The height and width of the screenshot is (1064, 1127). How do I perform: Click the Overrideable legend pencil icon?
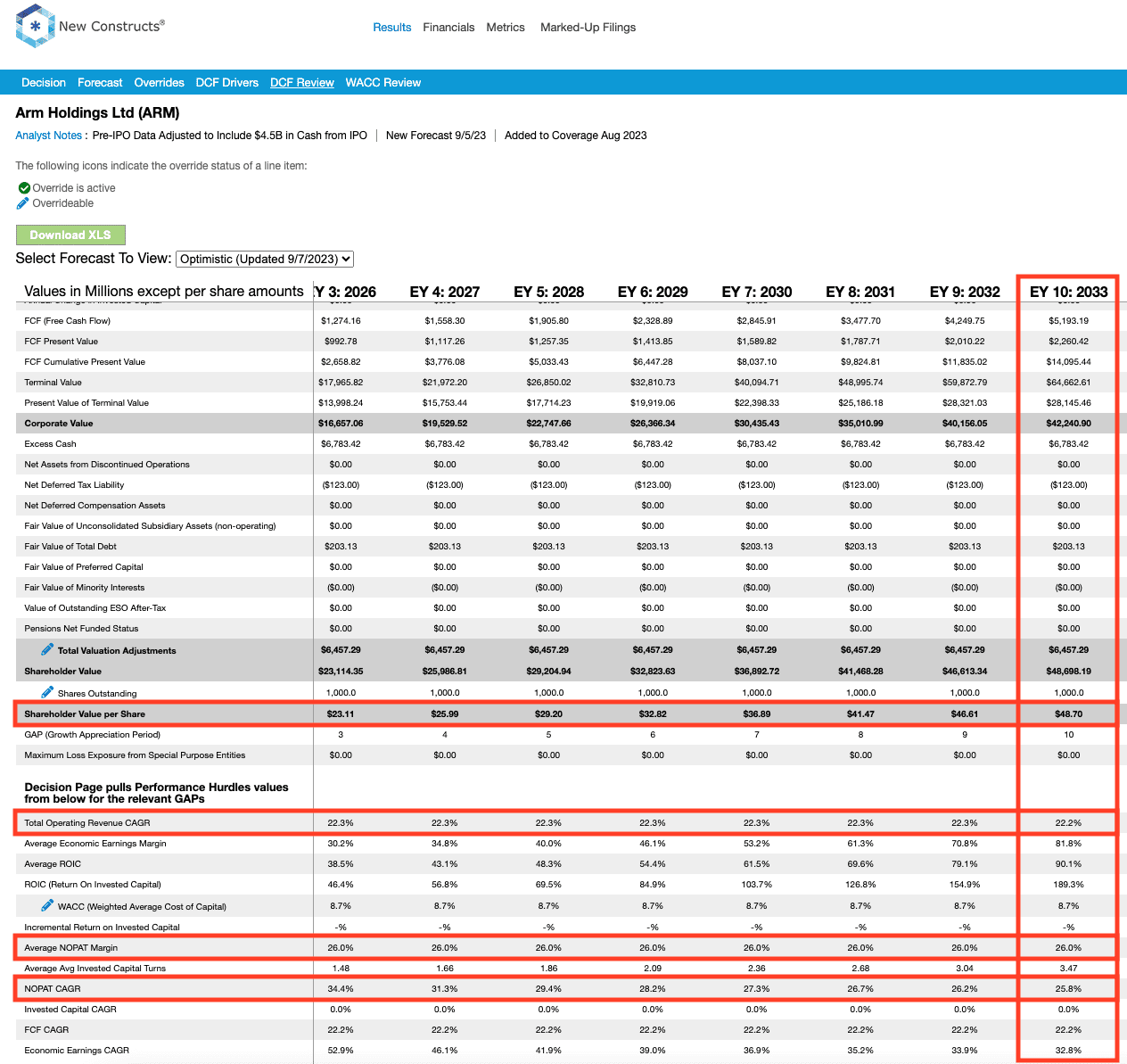click(x=23, y=203)
